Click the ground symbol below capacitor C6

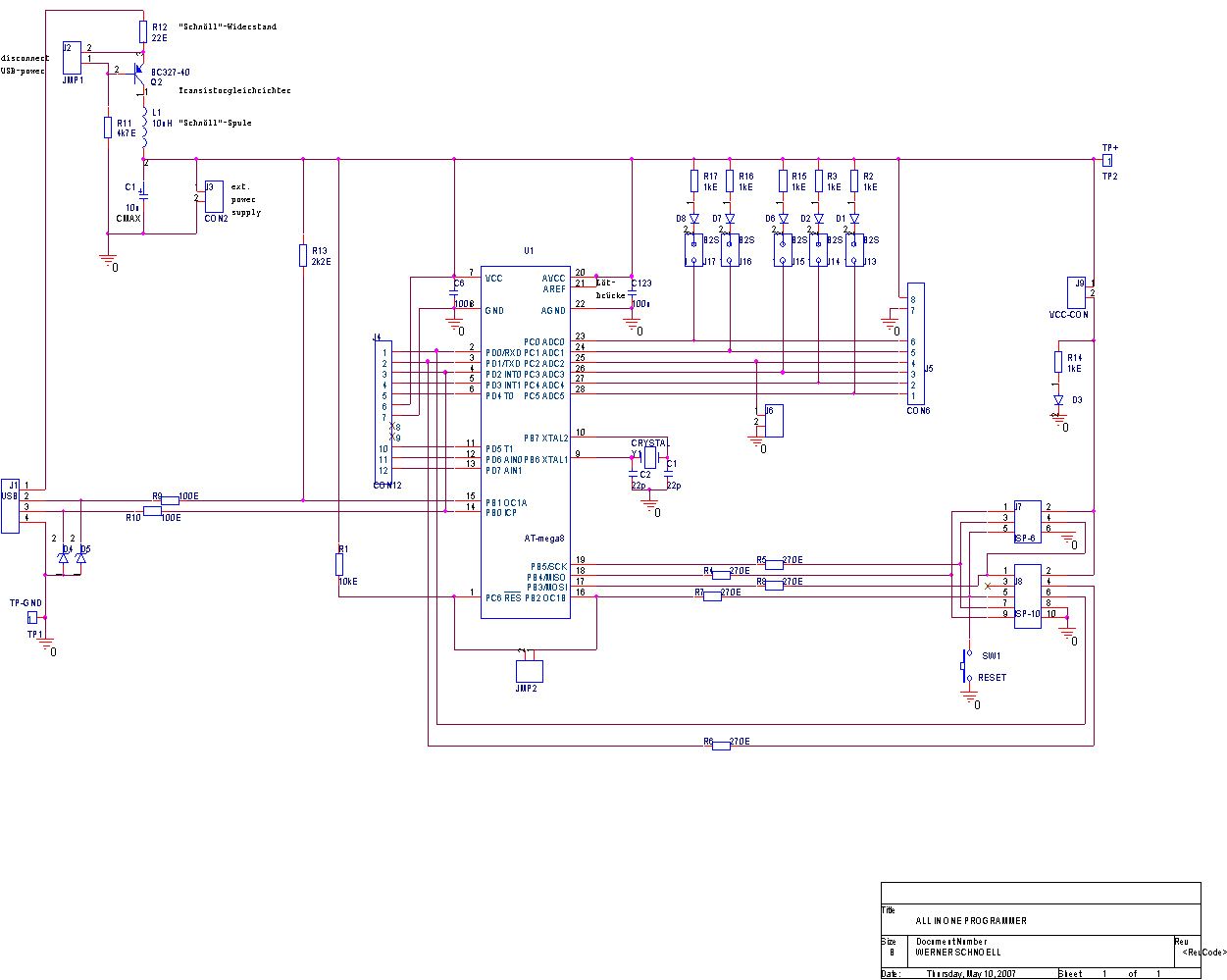454,324
